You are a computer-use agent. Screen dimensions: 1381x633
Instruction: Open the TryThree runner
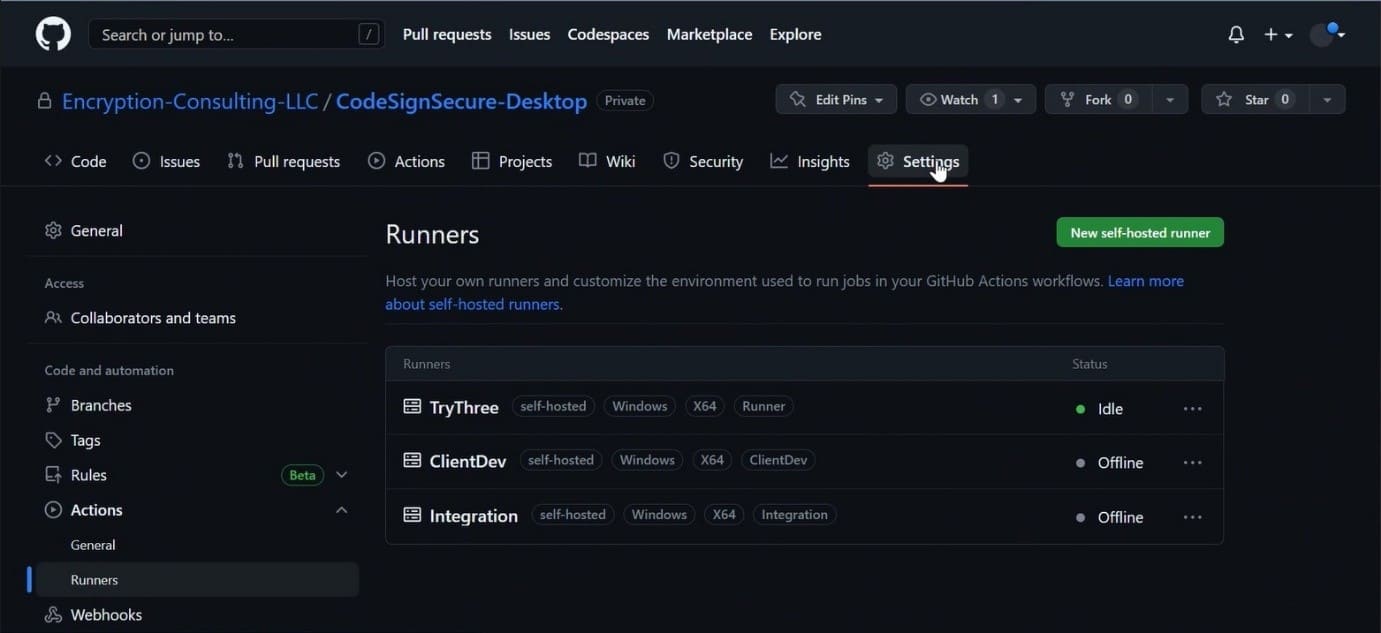(x=464, y=408)
